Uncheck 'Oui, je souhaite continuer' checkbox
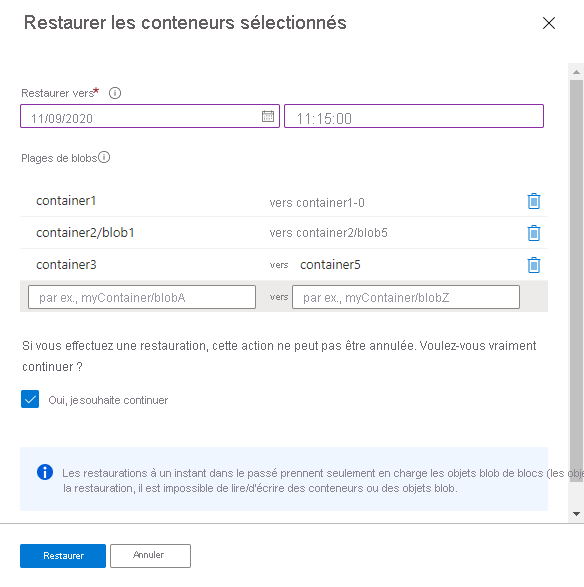584x587 pixels. click(30, 399)
